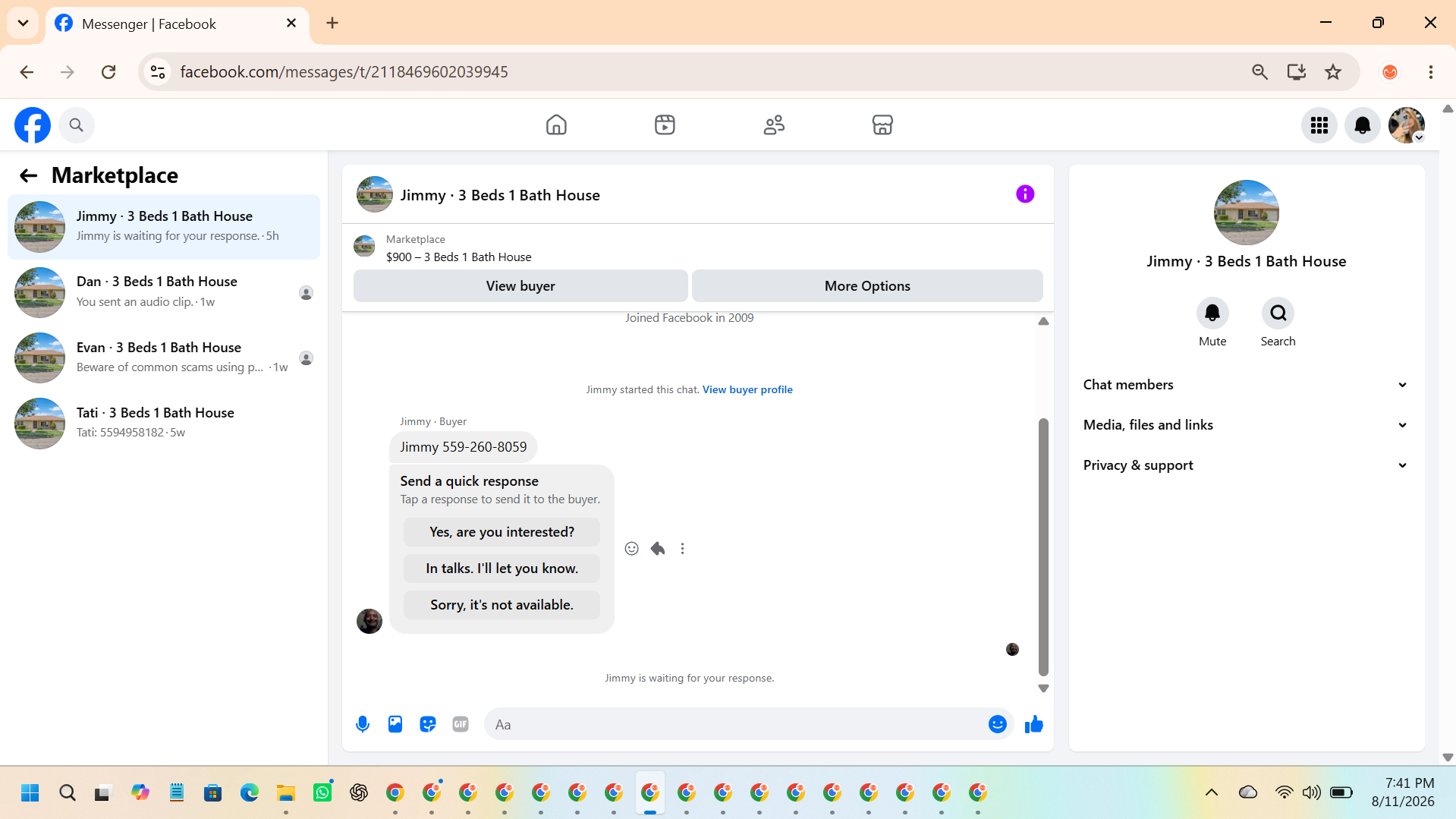
Task: Open the notifications bell in header
Action: [x=1363, y=125]
